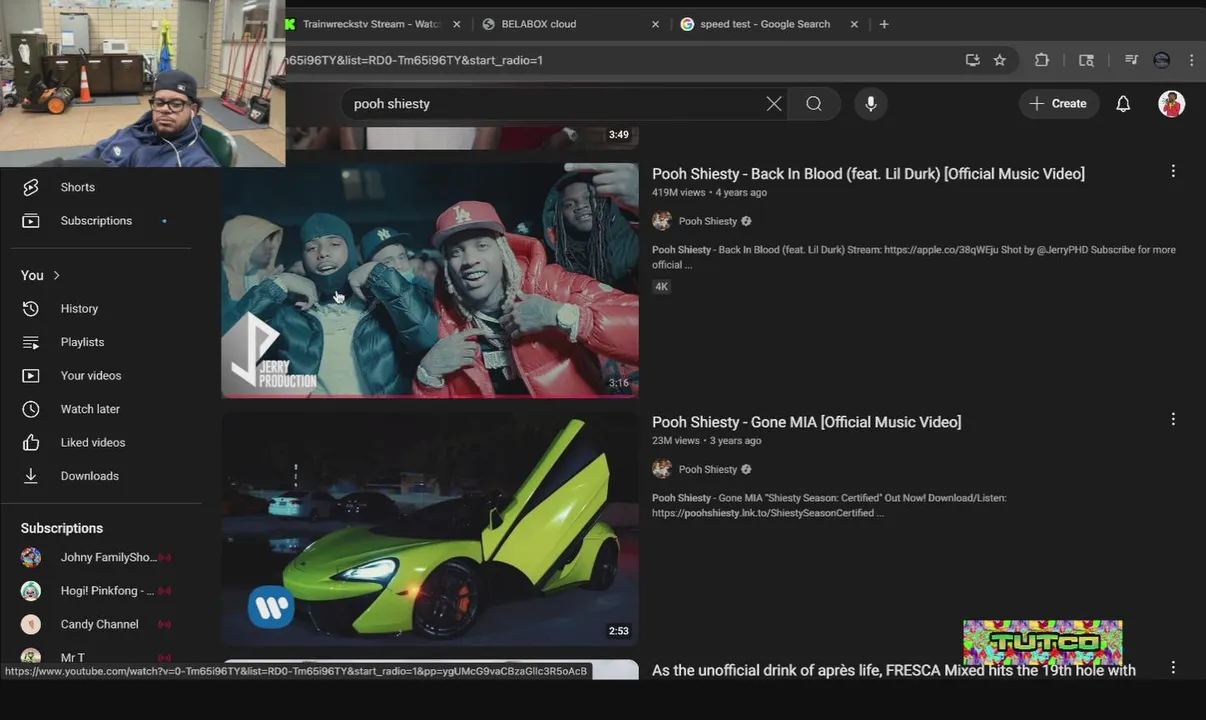Close the BELABOX cloud tab
The image size is (1206, 720).
(x=656, y=24)
